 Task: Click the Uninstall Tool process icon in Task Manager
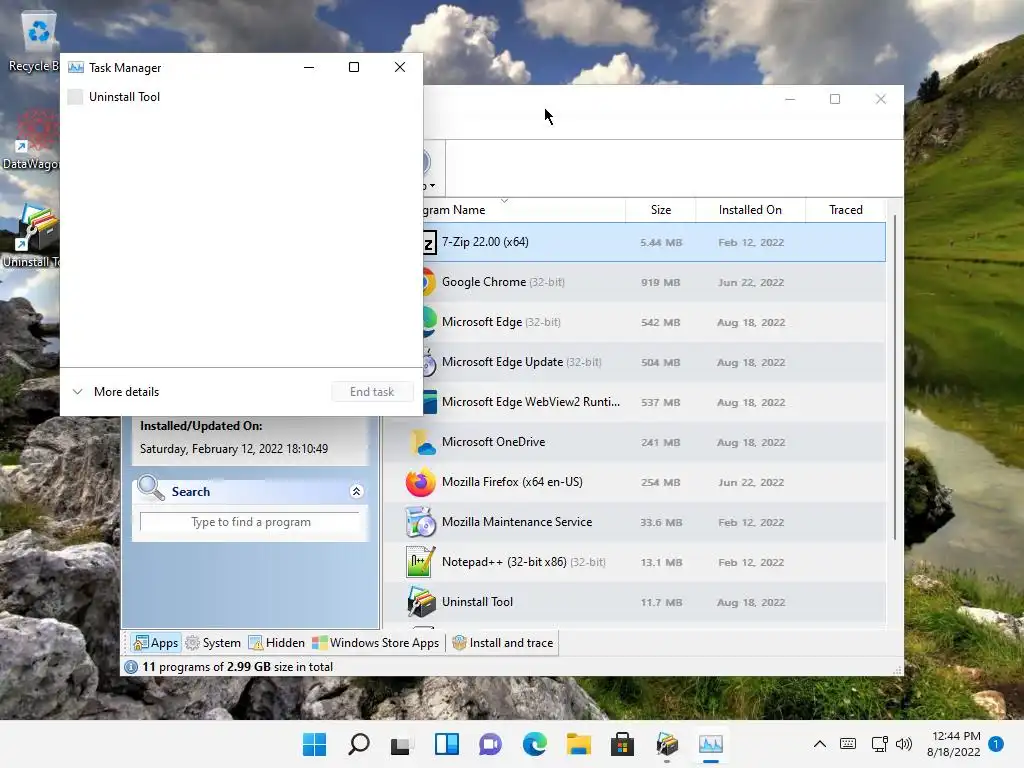coord(76,97)
